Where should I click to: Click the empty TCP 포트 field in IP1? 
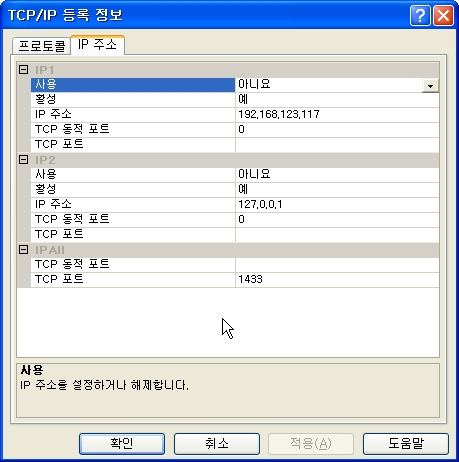pos(337,145)
